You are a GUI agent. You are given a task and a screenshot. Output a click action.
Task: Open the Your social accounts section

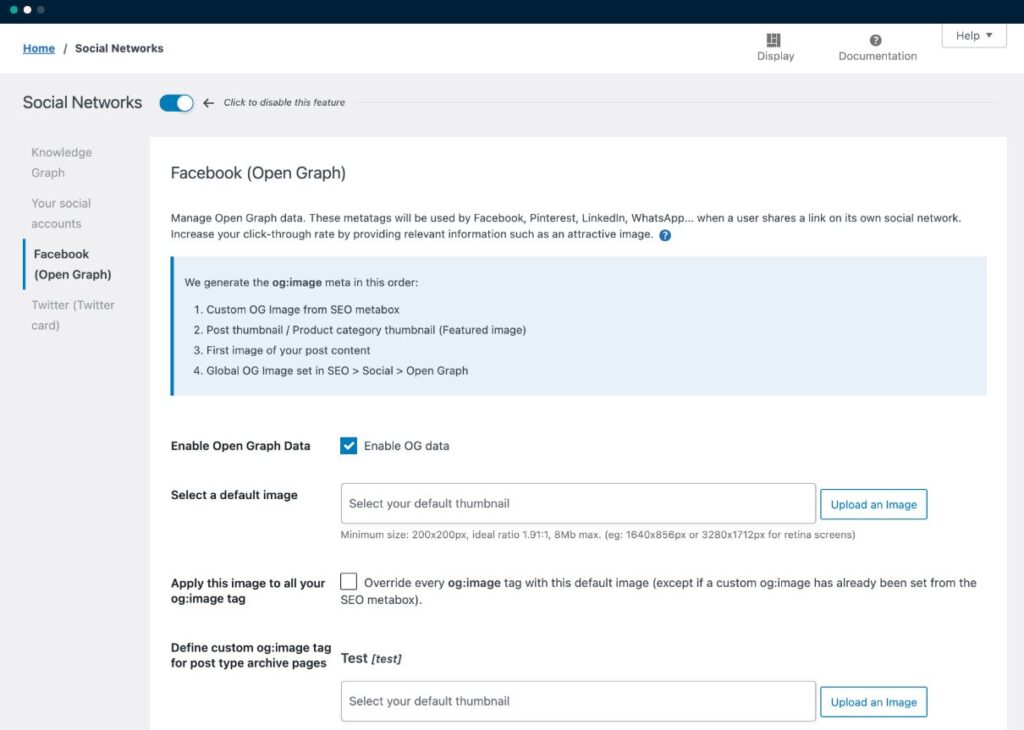(60, 213)
